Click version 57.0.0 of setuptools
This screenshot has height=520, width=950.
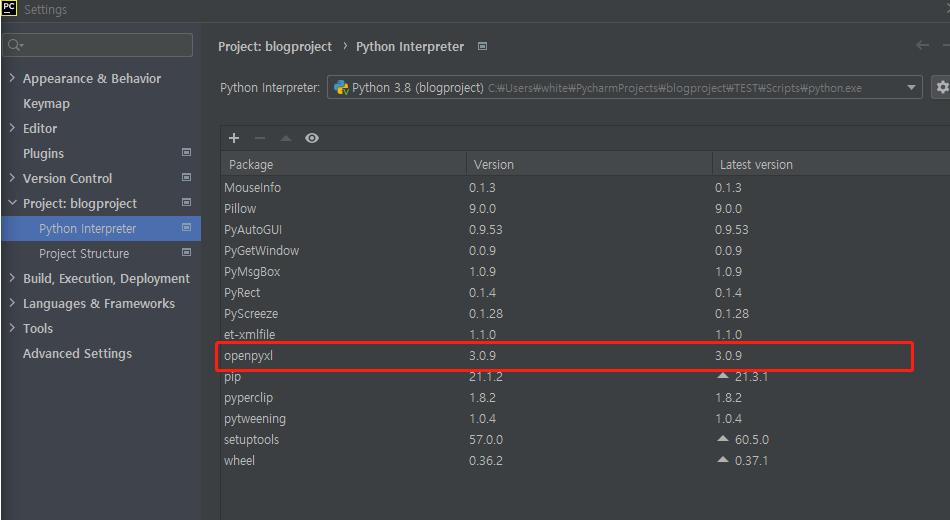click(486, 439)
